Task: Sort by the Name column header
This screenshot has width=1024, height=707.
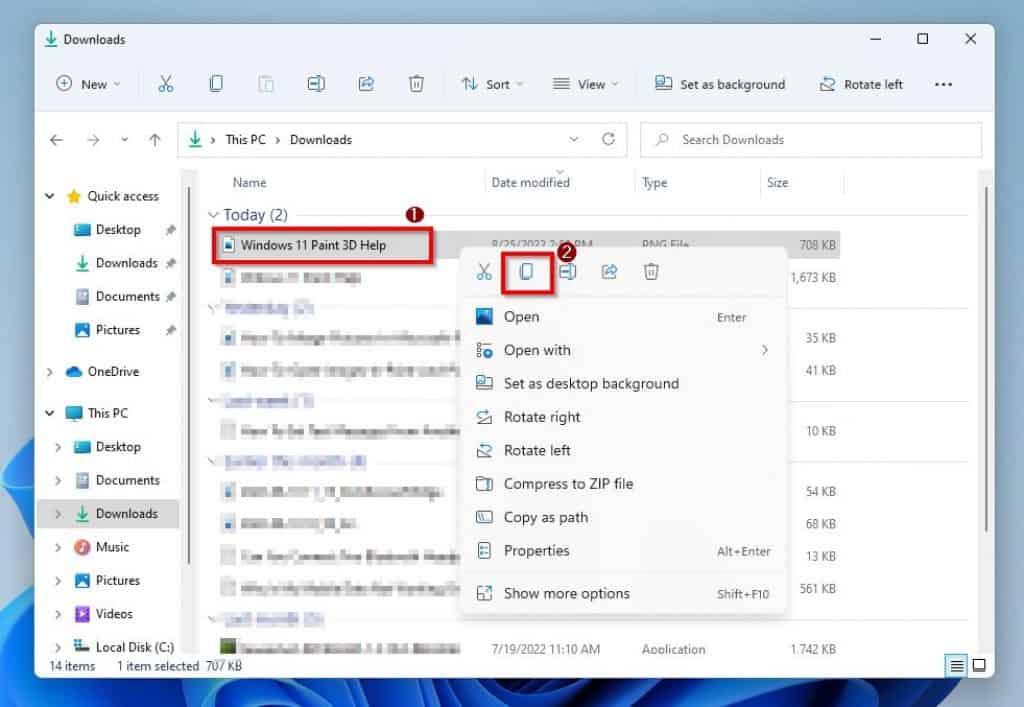Action: click(x=249, y=183)
